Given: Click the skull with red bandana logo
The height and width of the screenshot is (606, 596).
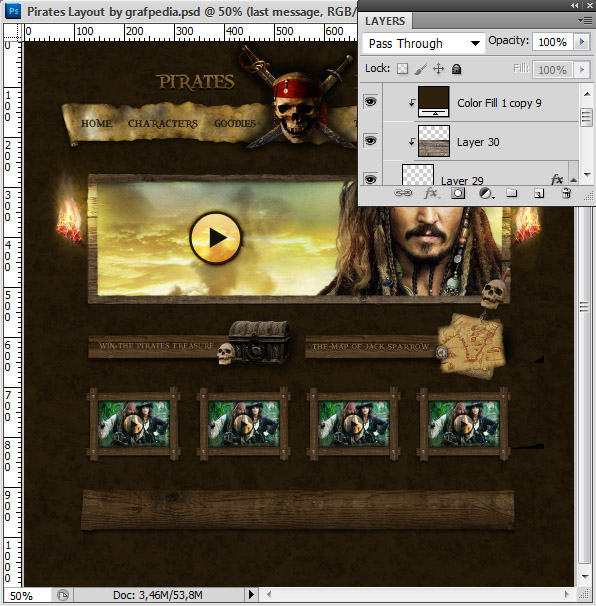Looking at the screenshot, I should point(297,106).
